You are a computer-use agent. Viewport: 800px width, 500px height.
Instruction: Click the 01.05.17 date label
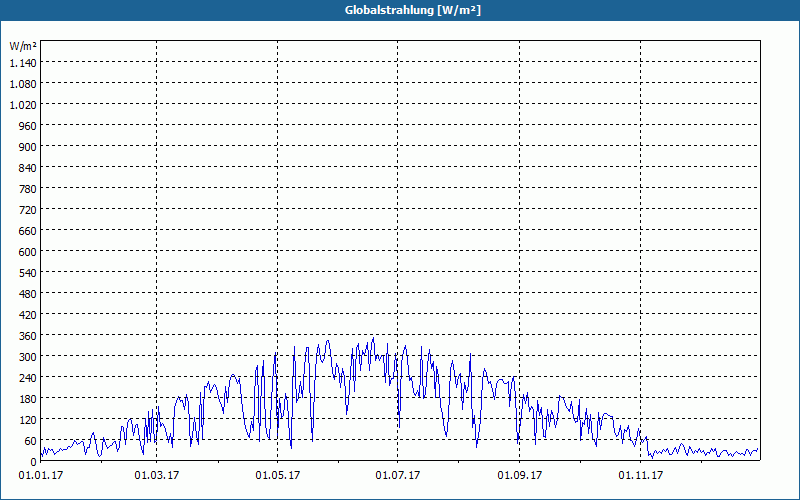click(x=278, y=476)
